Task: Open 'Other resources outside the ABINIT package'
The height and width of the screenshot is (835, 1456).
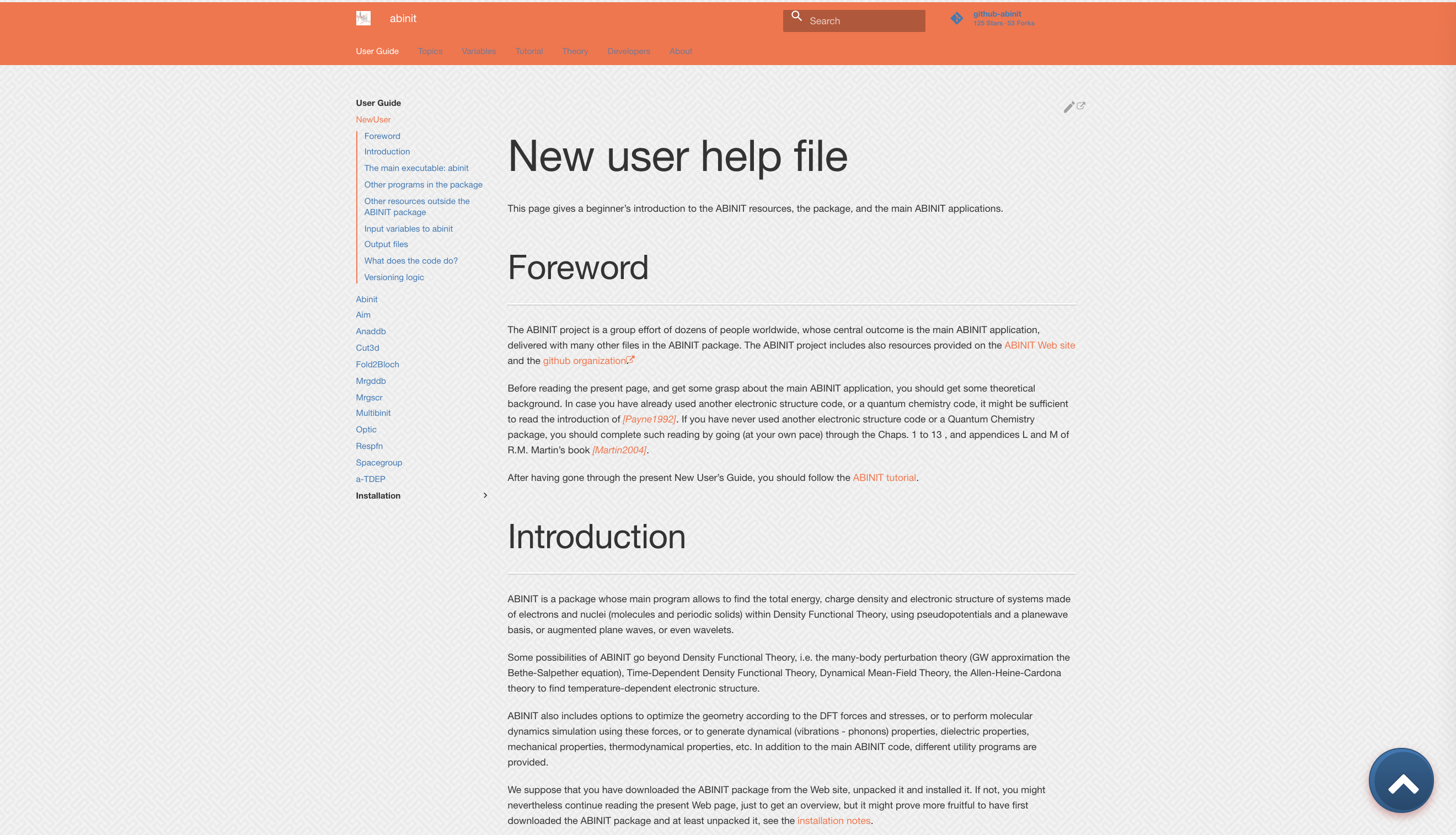Action: coord(417,206)
